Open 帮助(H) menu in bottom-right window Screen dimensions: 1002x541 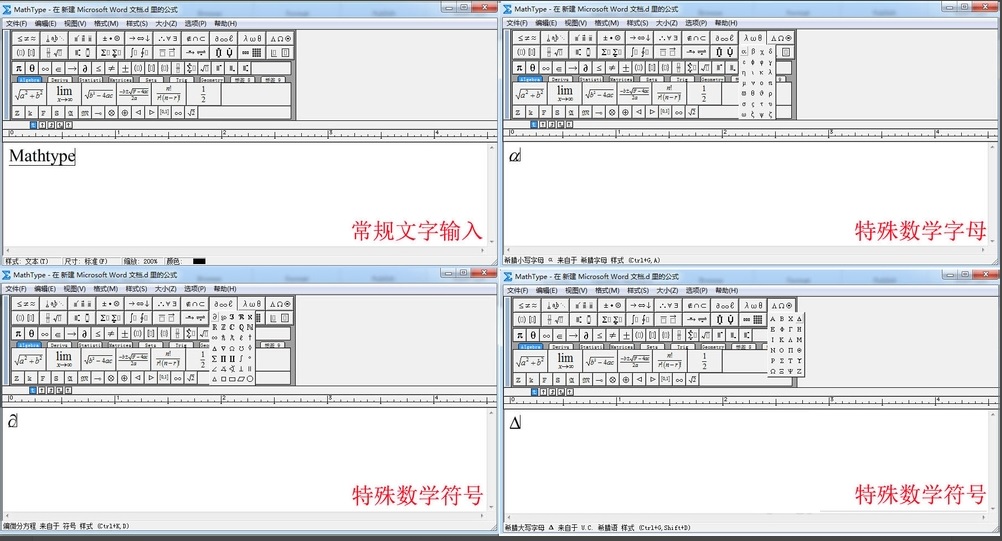(727, 291)
